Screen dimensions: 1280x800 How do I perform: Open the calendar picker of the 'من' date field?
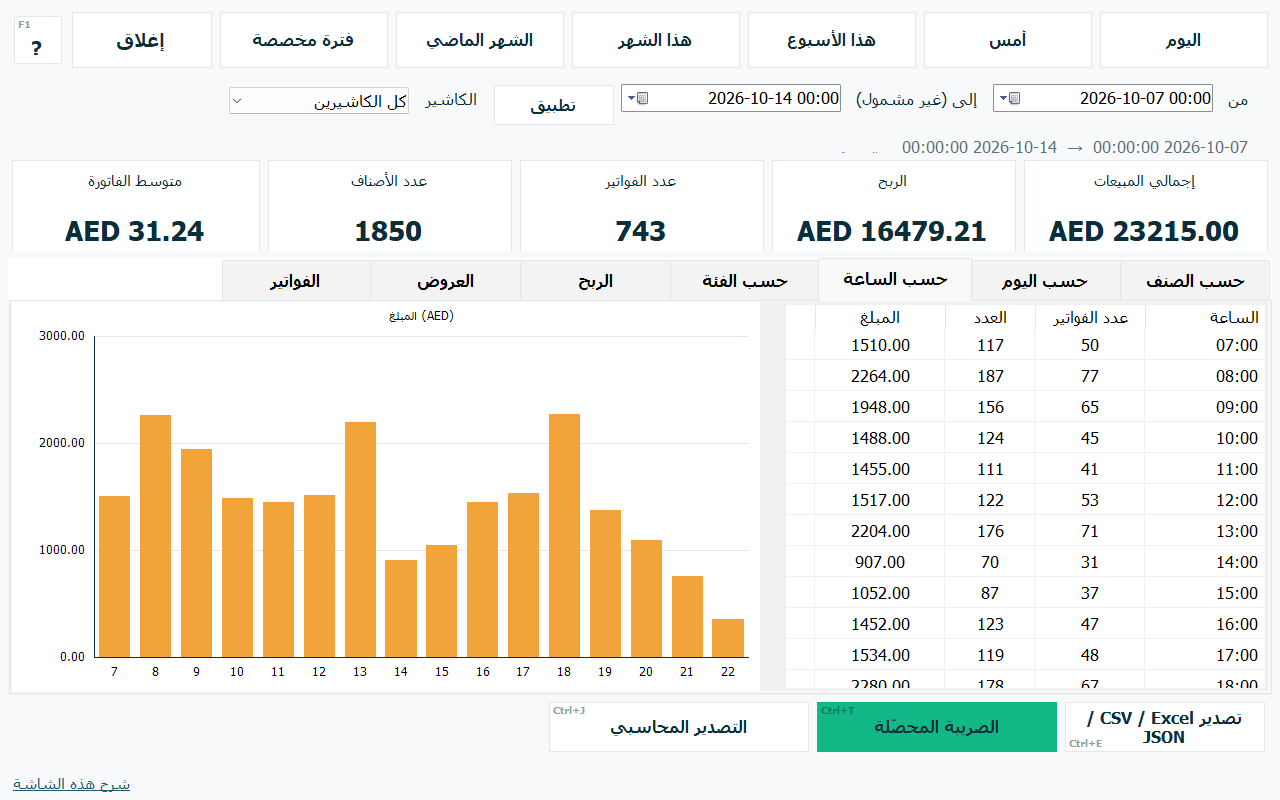click(1010, 98)
